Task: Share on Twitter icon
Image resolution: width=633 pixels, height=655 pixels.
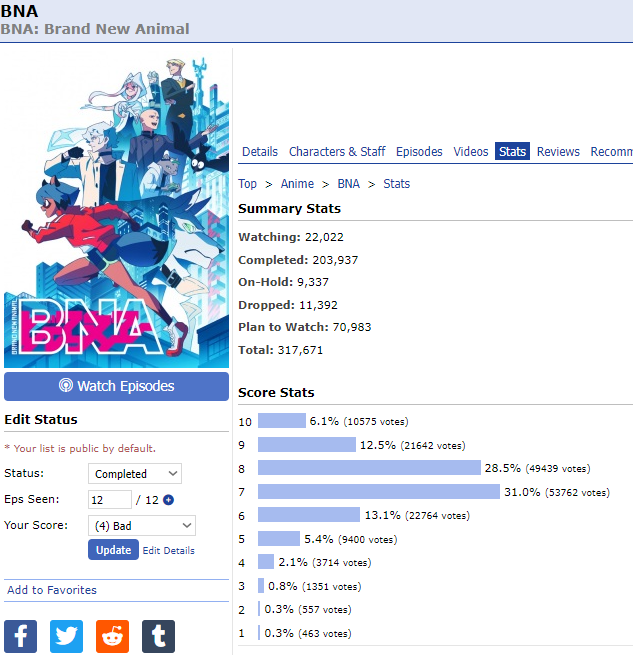Action: pyautogui.click(x=66, y=636)
